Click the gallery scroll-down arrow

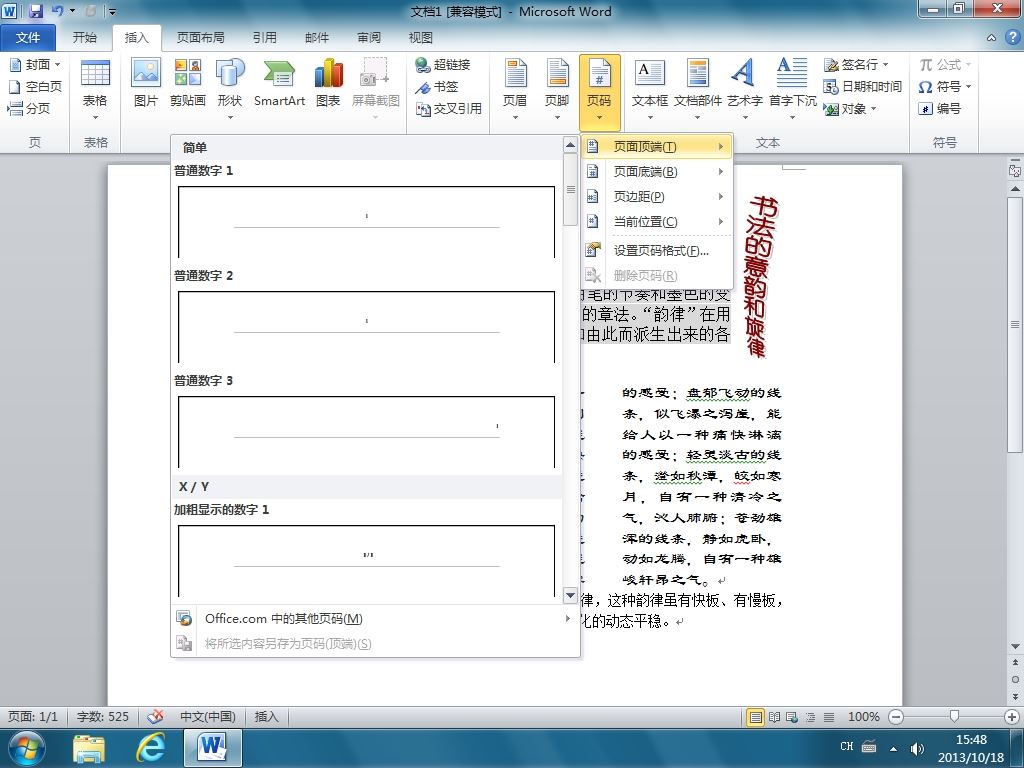coord(570,596)
